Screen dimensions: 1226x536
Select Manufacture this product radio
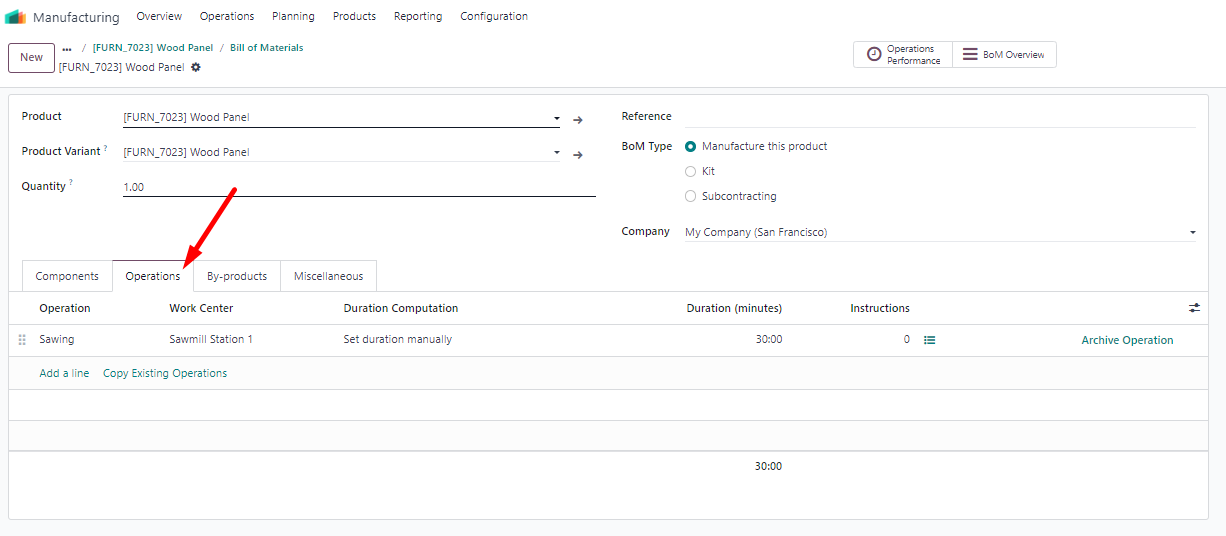point(690,146)
